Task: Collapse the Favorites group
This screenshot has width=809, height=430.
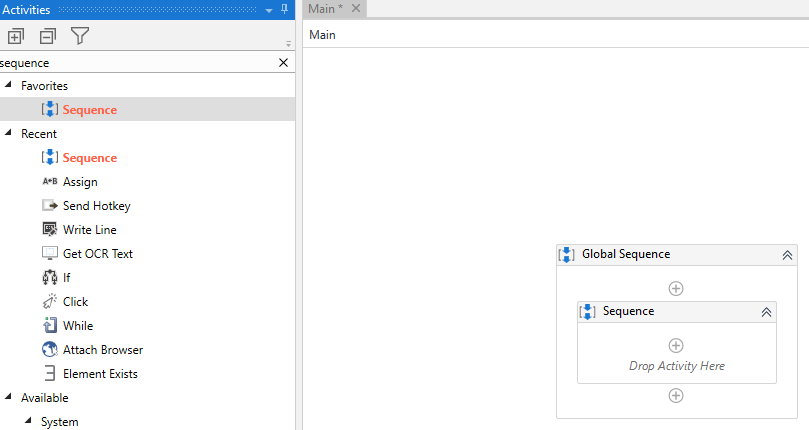Action: click(8, 84)
